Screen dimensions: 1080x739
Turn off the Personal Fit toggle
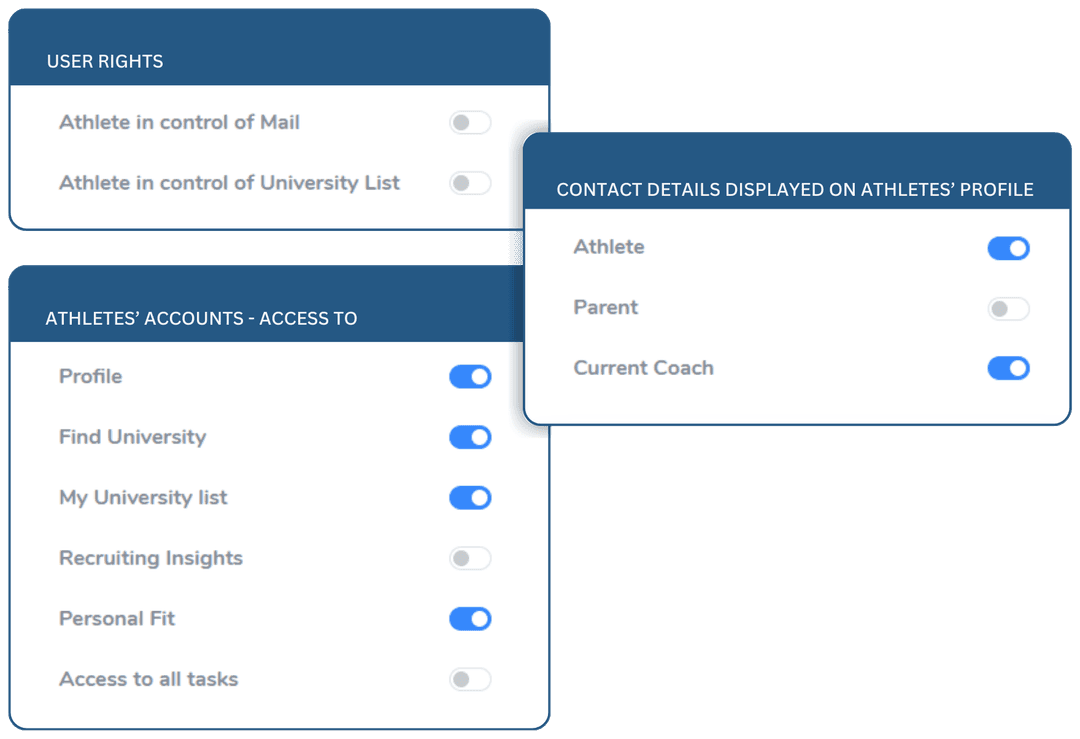tap(470, 618)
